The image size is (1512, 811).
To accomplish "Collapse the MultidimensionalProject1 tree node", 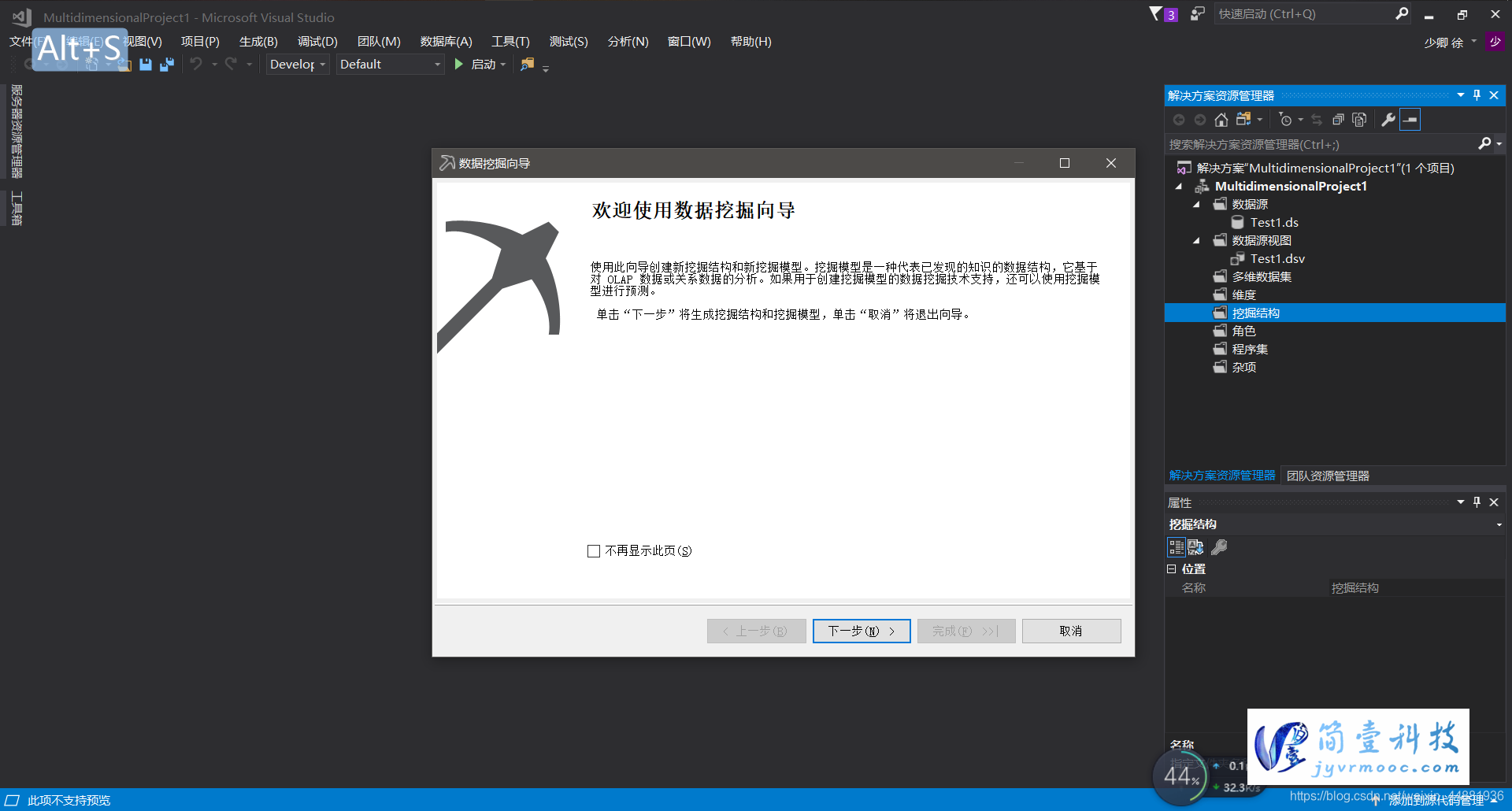I will 1179,187.
